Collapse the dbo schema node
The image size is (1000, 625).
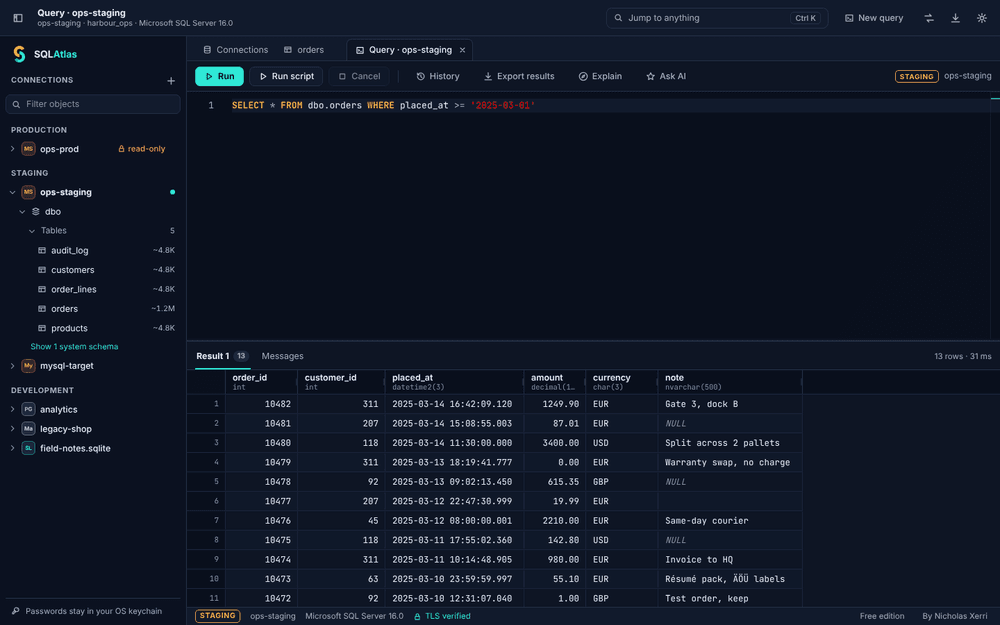tap(22, 212)
